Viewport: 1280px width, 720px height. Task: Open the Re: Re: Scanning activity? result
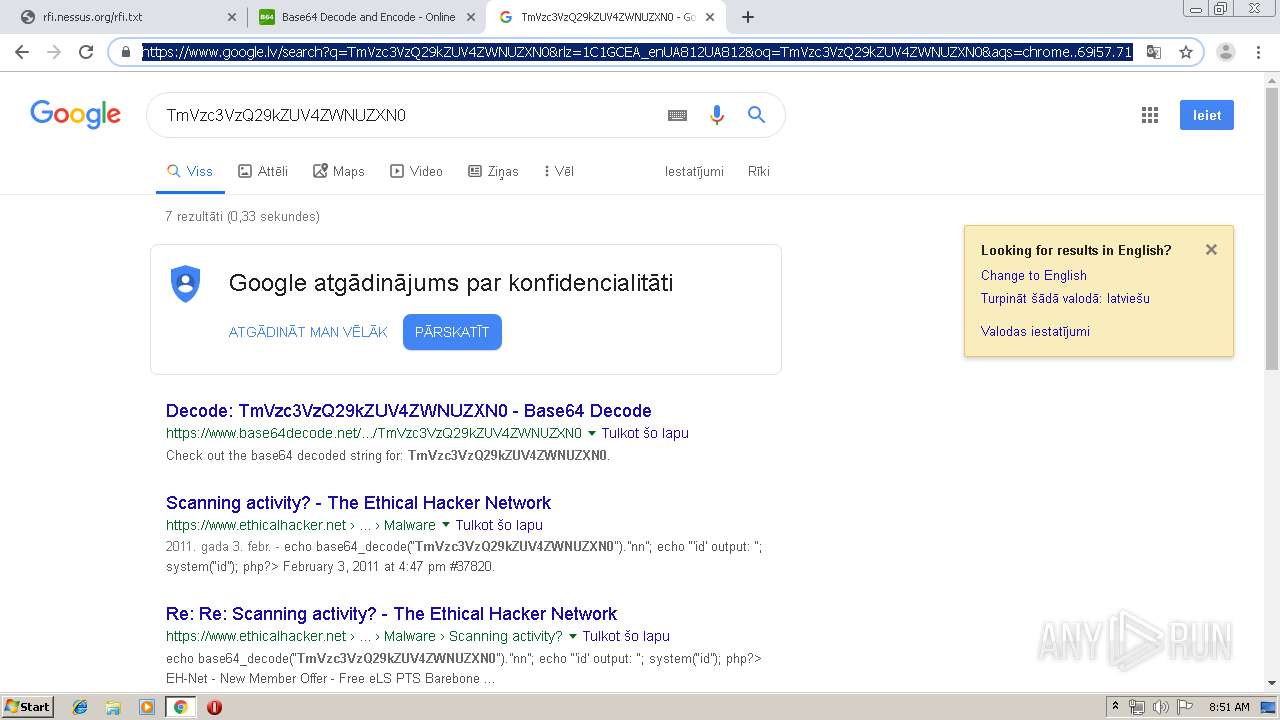coord(391,614)
